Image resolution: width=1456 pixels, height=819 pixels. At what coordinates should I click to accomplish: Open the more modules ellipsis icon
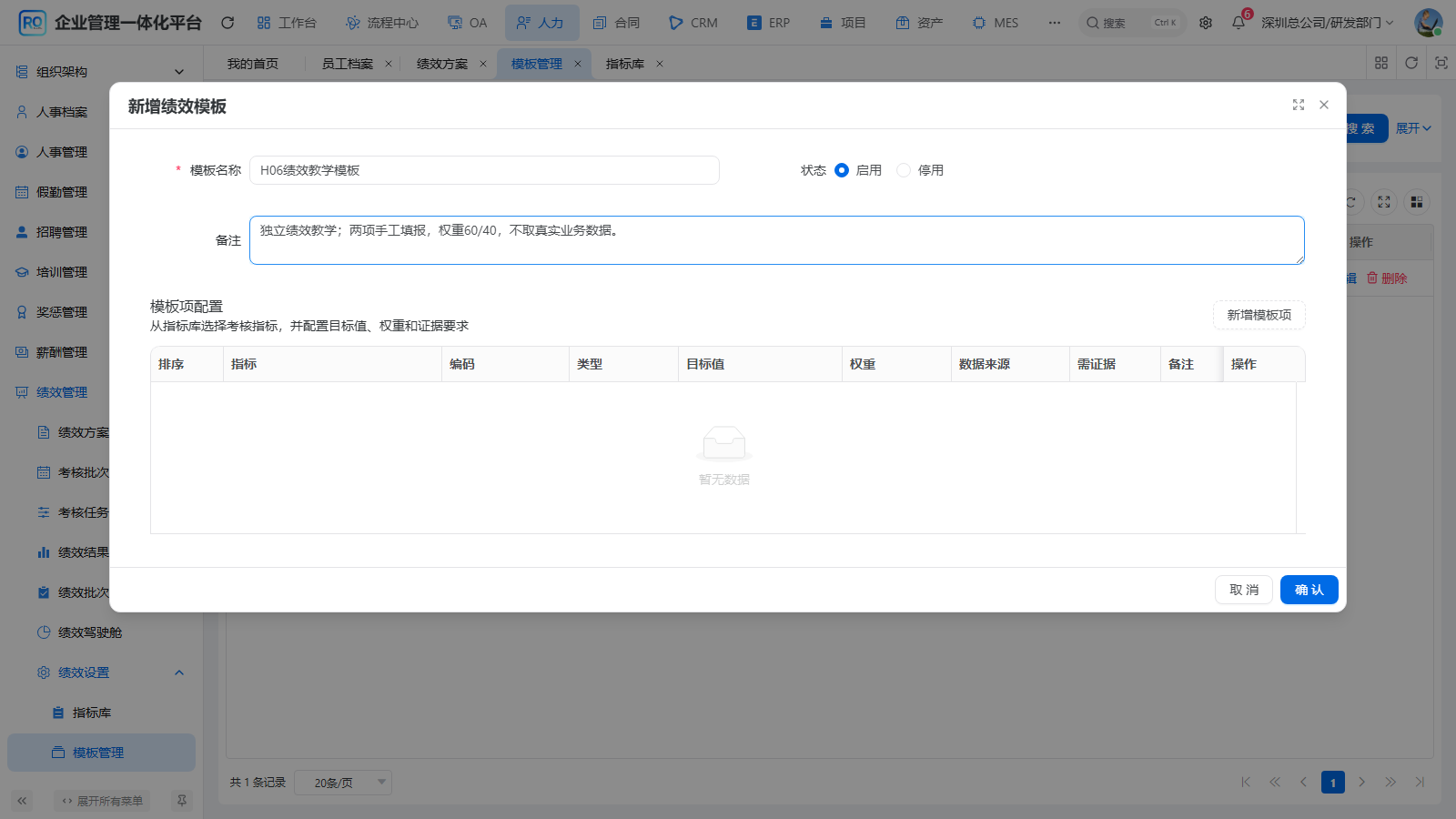tap(1054, 23)
